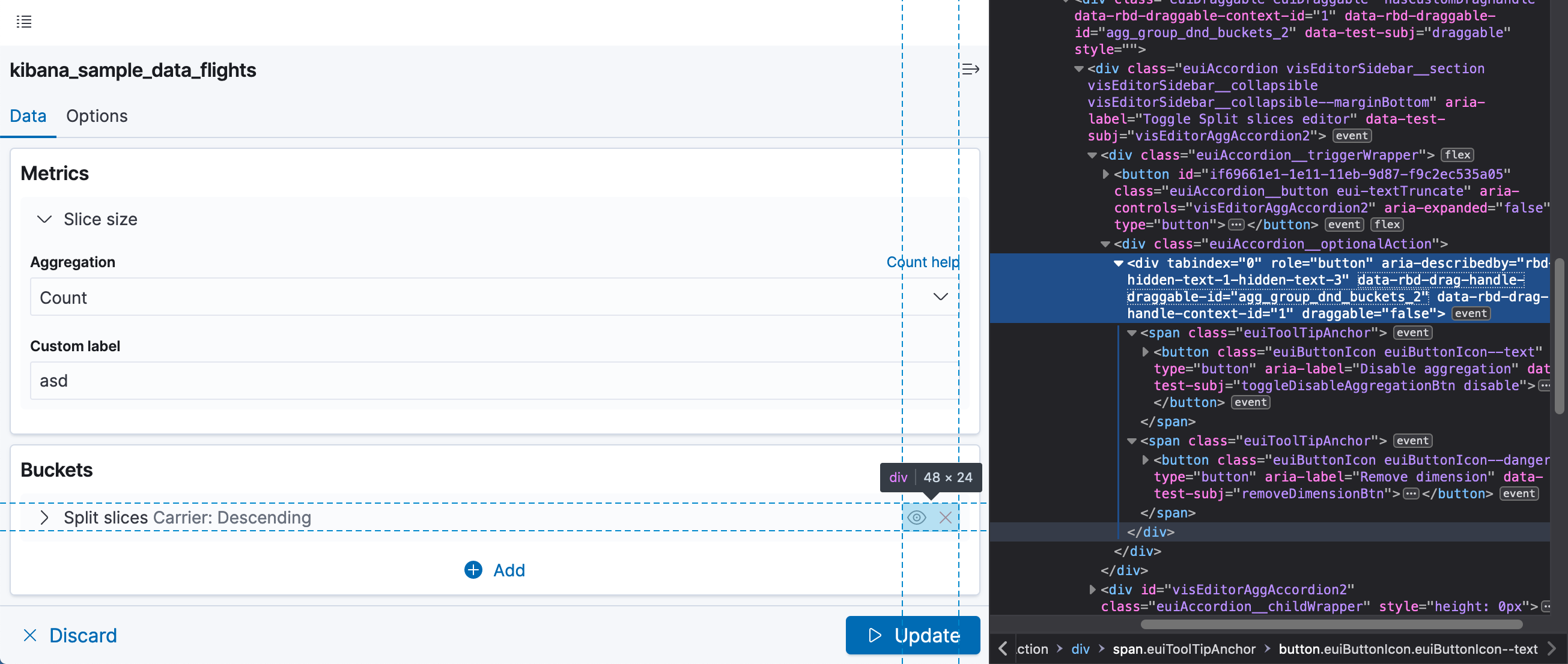Expand the euiAccordion__button element in DevTools
This screenshot has width=1568, height=664.
click(x=1105, y=174)
